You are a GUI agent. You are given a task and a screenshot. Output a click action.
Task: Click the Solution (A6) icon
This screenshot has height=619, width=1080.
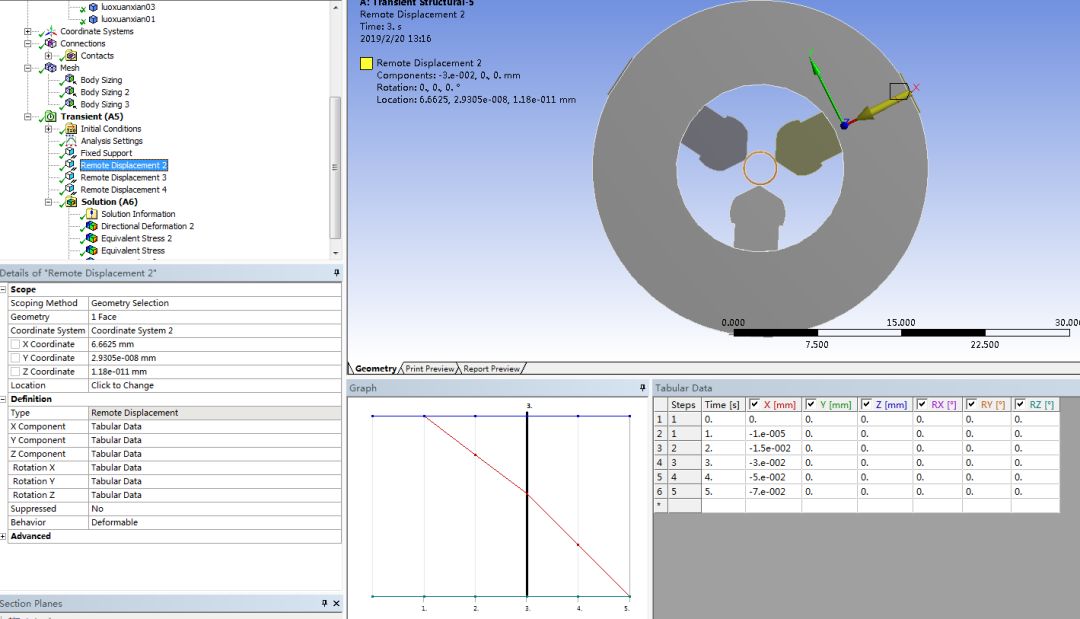coord(72,202)
